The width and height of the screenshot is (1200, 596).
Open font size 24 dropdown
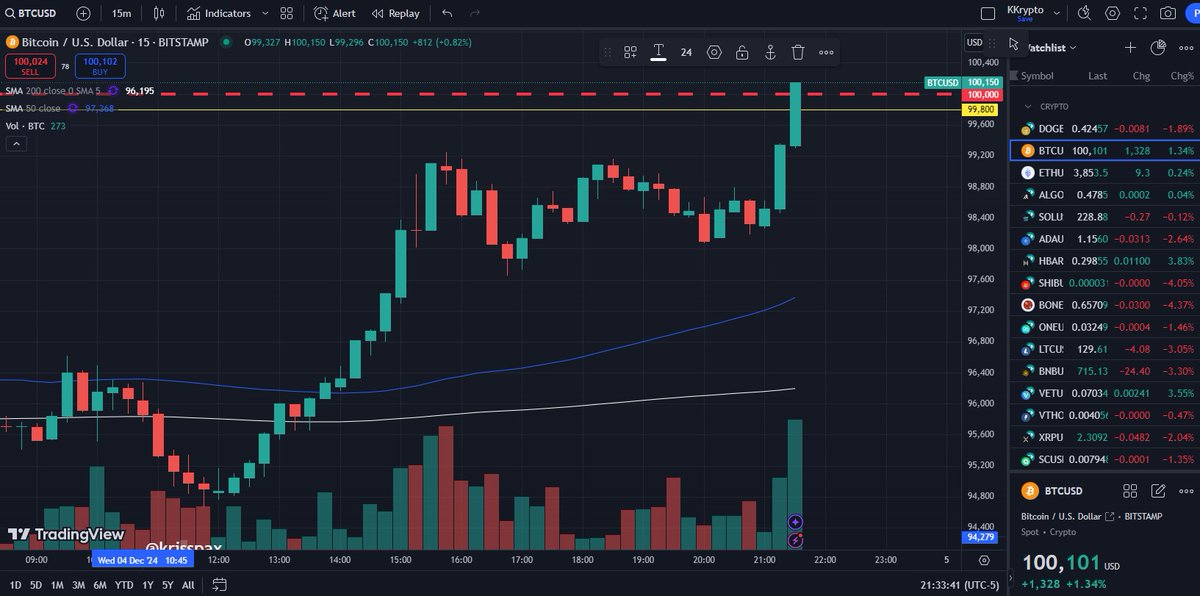pyautogui.click(x=686, y=52)
